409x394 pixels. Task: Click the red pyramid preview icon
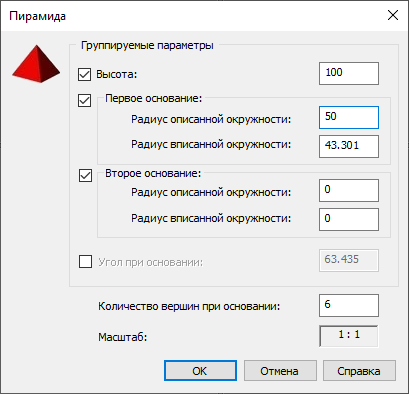[36, 64]
